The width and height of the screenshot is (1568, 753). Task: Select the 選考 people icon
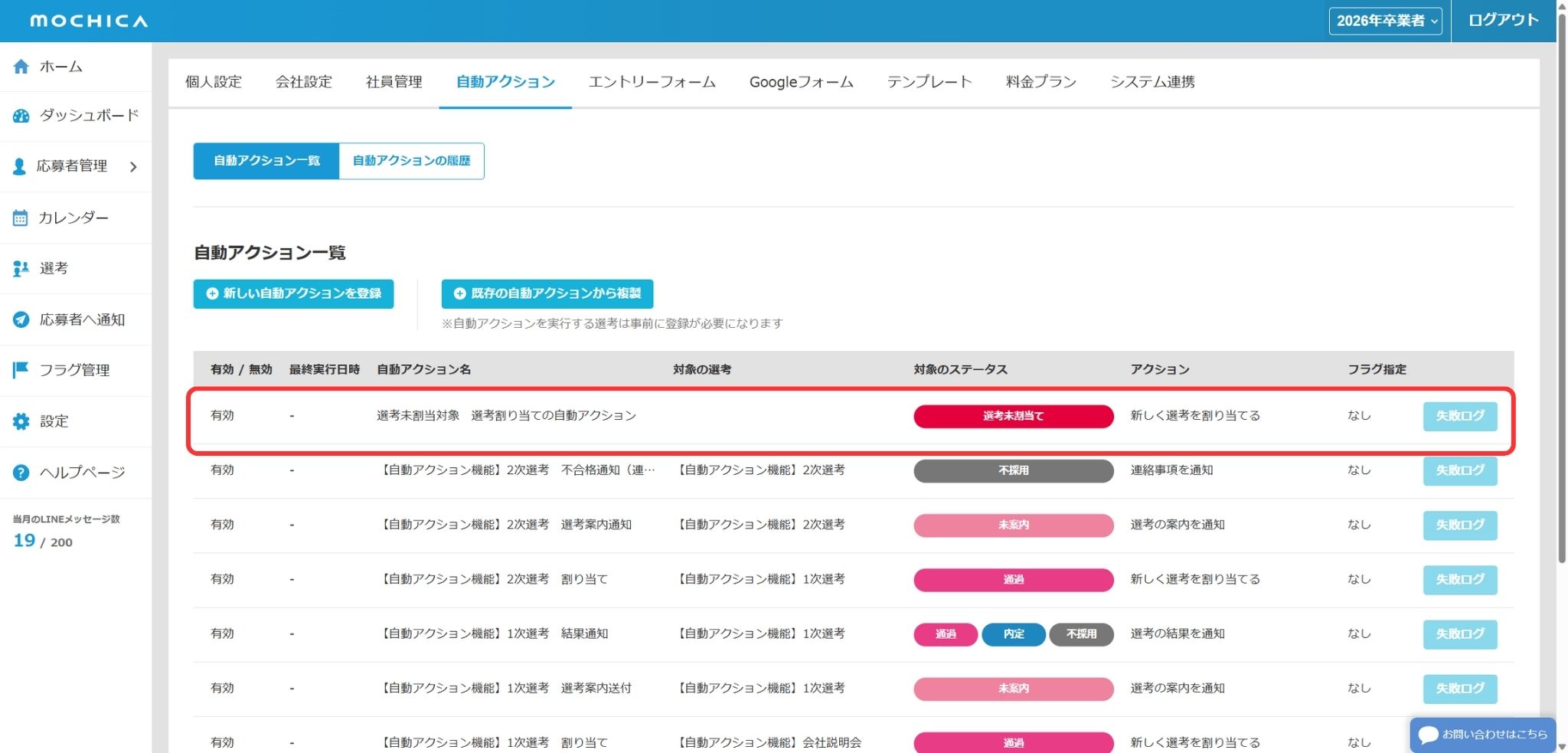pos(21,269)
